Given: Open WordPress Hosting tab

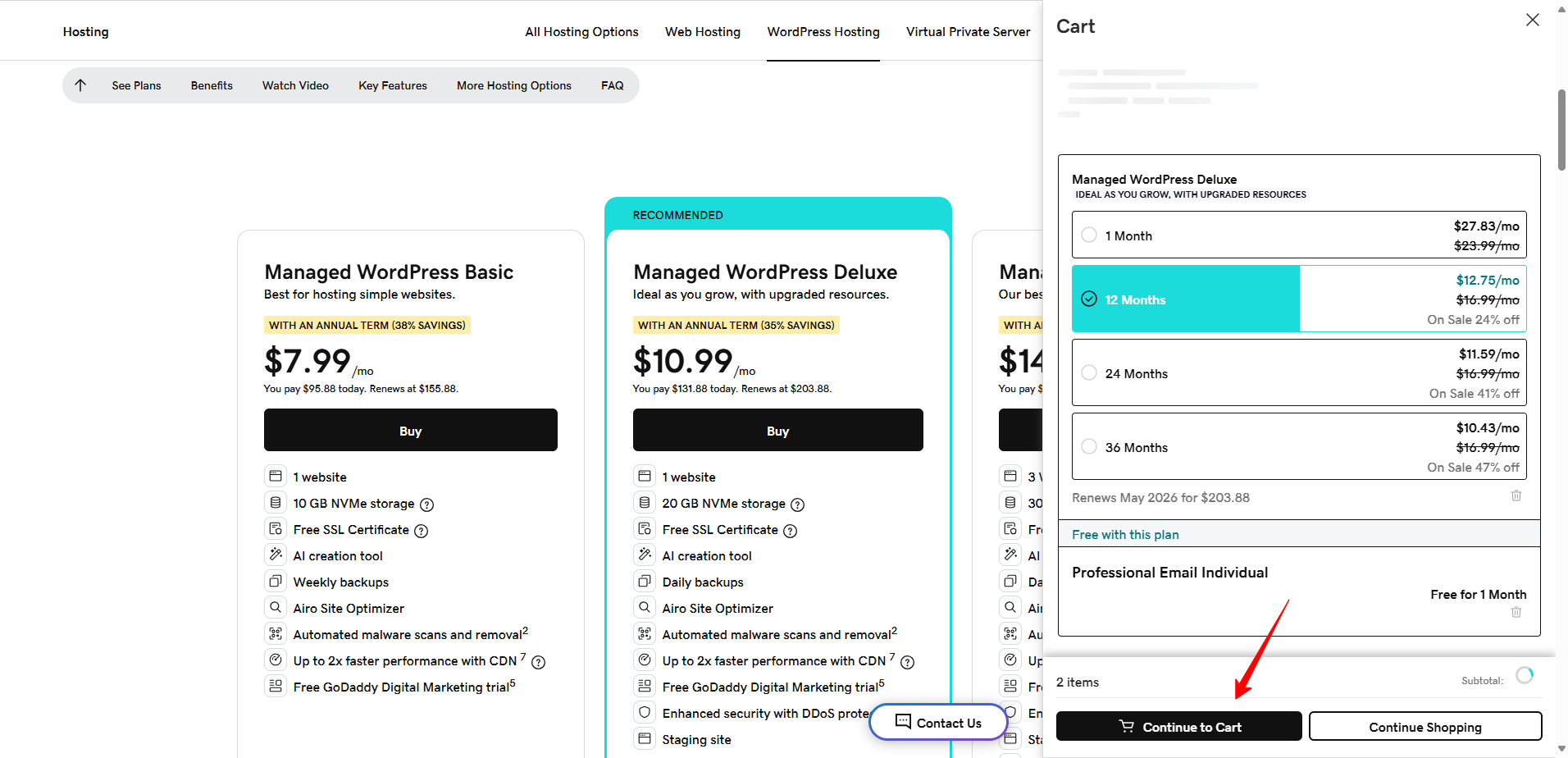Looking at the screenshot, I should [823, 32].
